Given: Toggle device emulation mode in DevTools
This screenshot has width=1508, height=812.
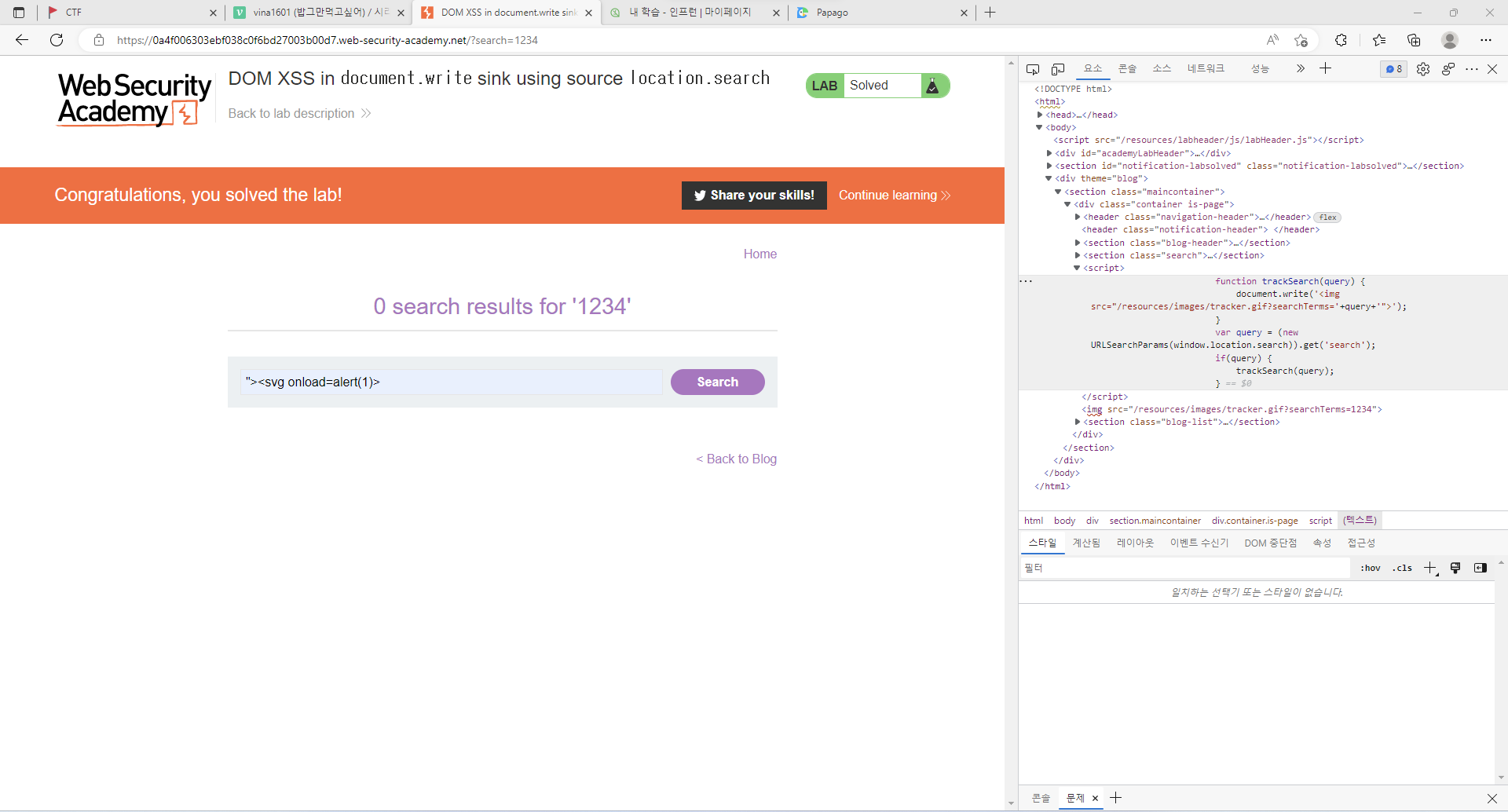Looking at the screenshot, I should click(1058, 69).
